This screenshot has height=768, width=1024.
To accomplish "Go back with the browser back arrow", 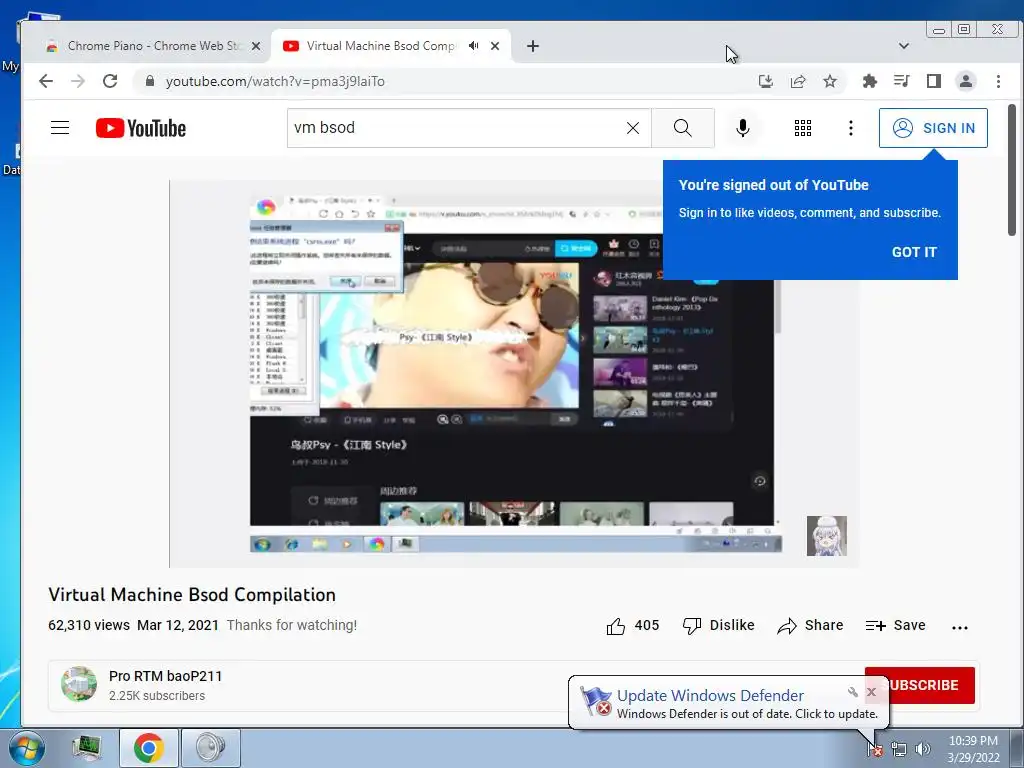I will 46,81.
